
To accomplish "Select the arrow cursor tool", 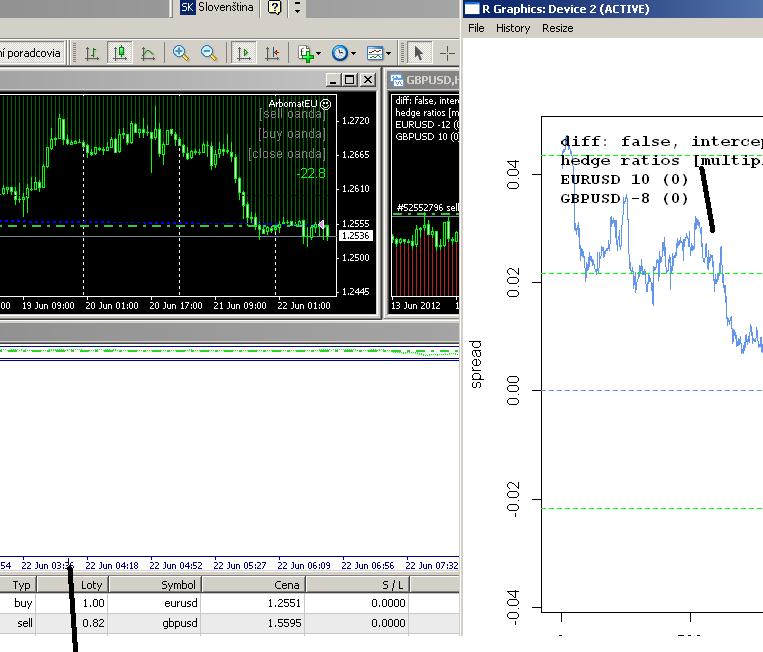I will tap(418, 53).
